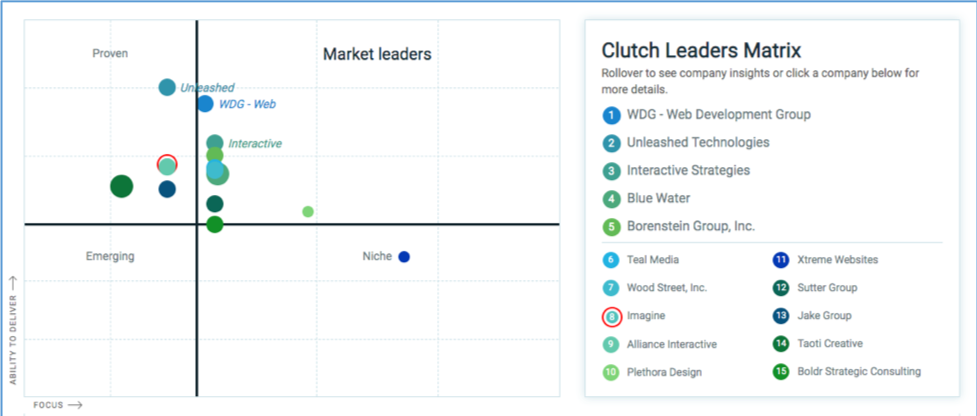Click the bubble labeled Unleashed in the chart
977x416 pixels.
pos(167,88)
